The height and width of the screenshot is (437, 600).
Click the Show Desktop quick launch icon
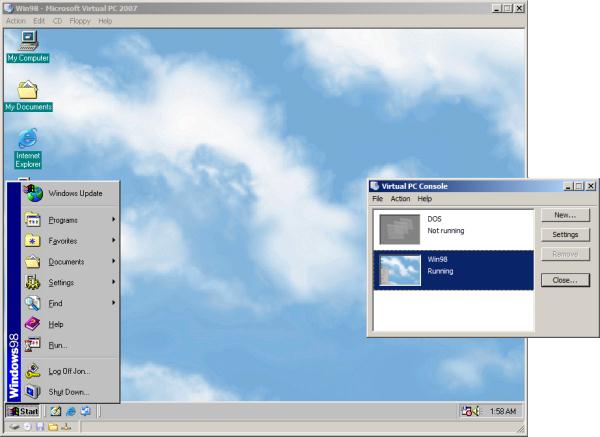pos(56,411)
